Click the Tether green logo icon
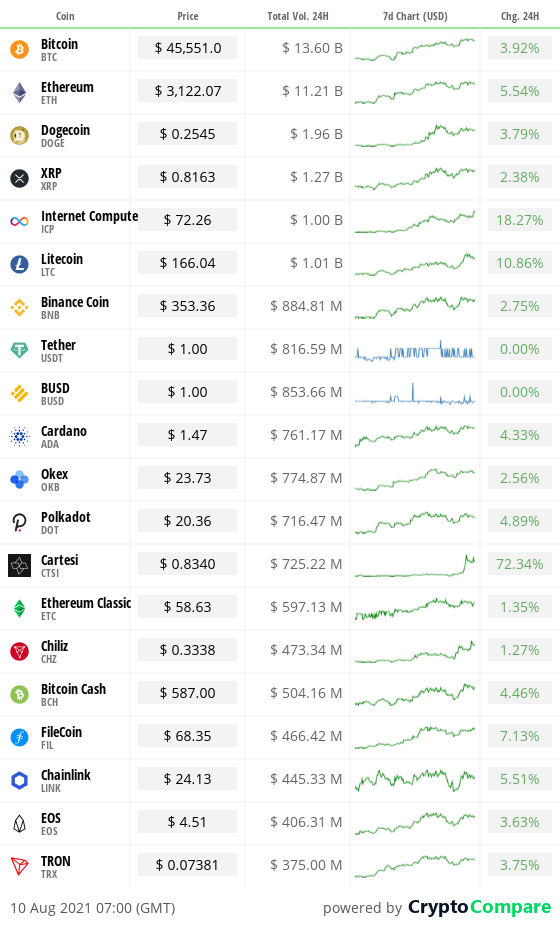This screenshot has width=560, height=928. coord(20,350)
